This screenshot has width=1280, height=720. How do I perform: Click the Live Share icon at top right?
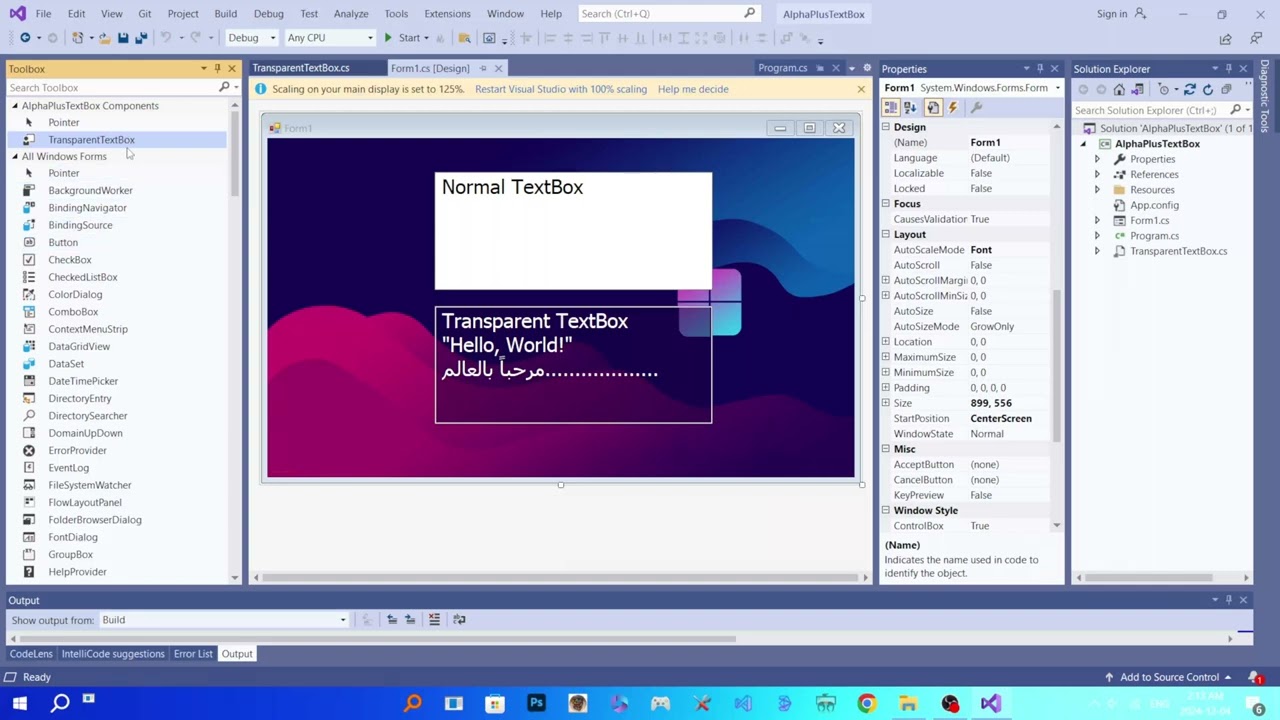click(x=1226, y=39)
